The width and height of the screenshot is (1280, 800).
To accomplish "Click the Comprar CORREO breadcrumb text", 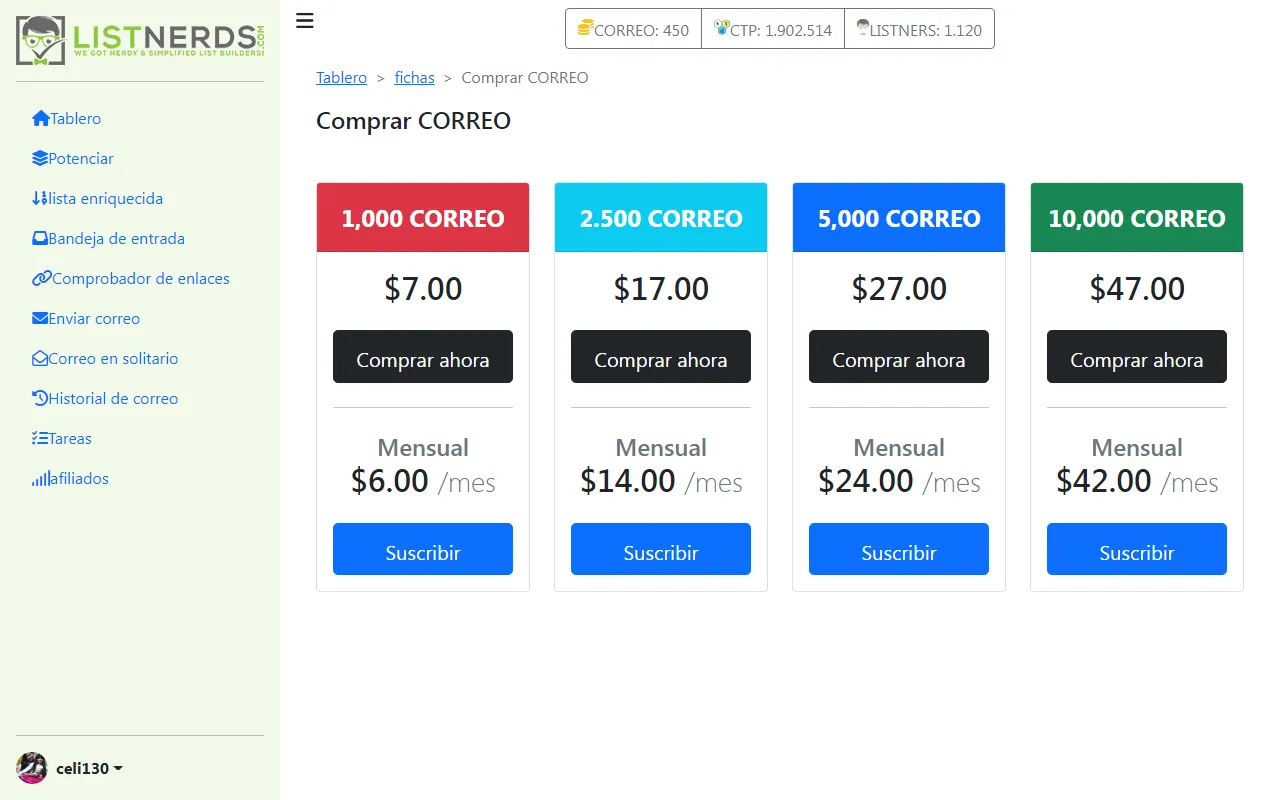I will [x=525, y=77].
